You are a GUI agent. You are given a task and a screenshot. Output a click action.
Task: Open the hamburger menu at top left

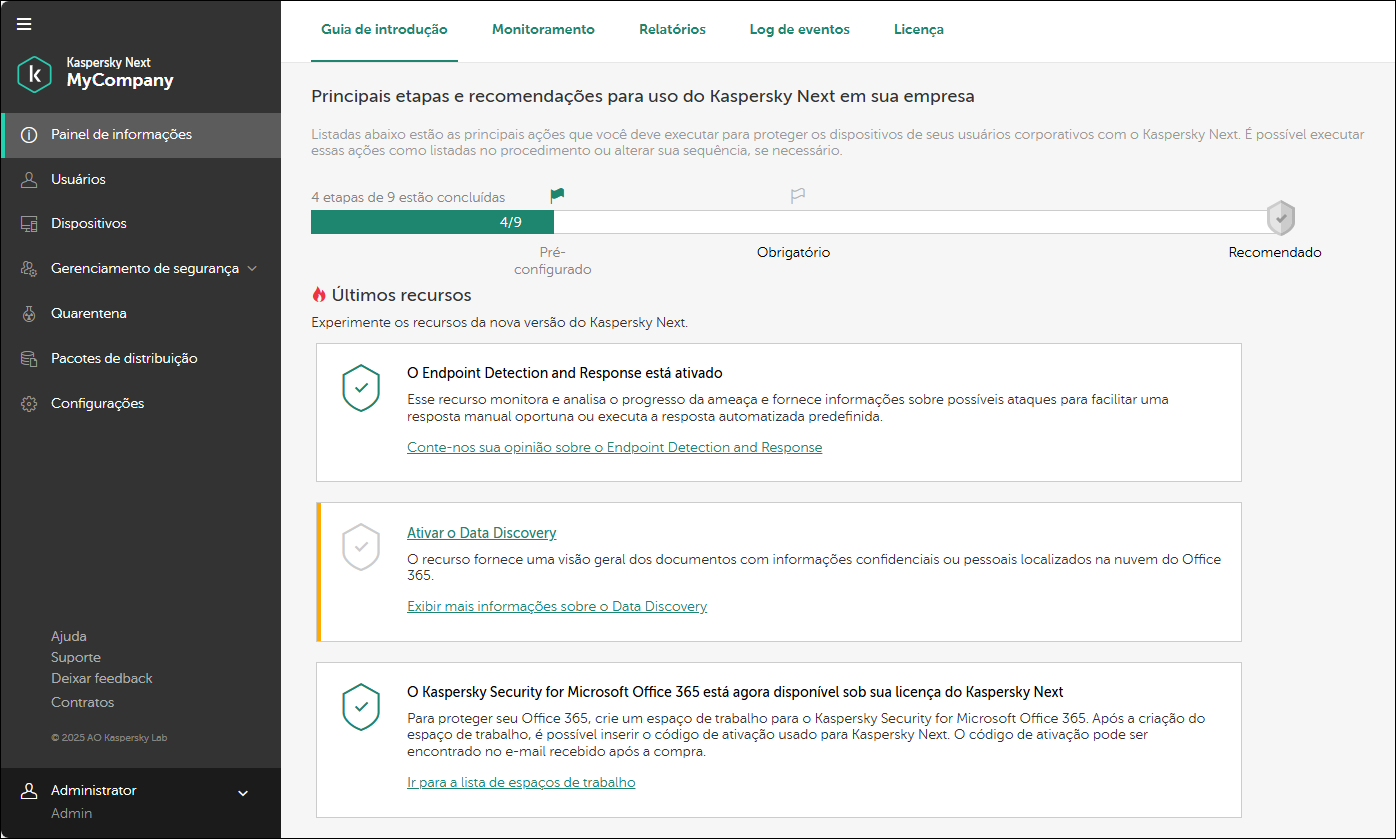23,24
